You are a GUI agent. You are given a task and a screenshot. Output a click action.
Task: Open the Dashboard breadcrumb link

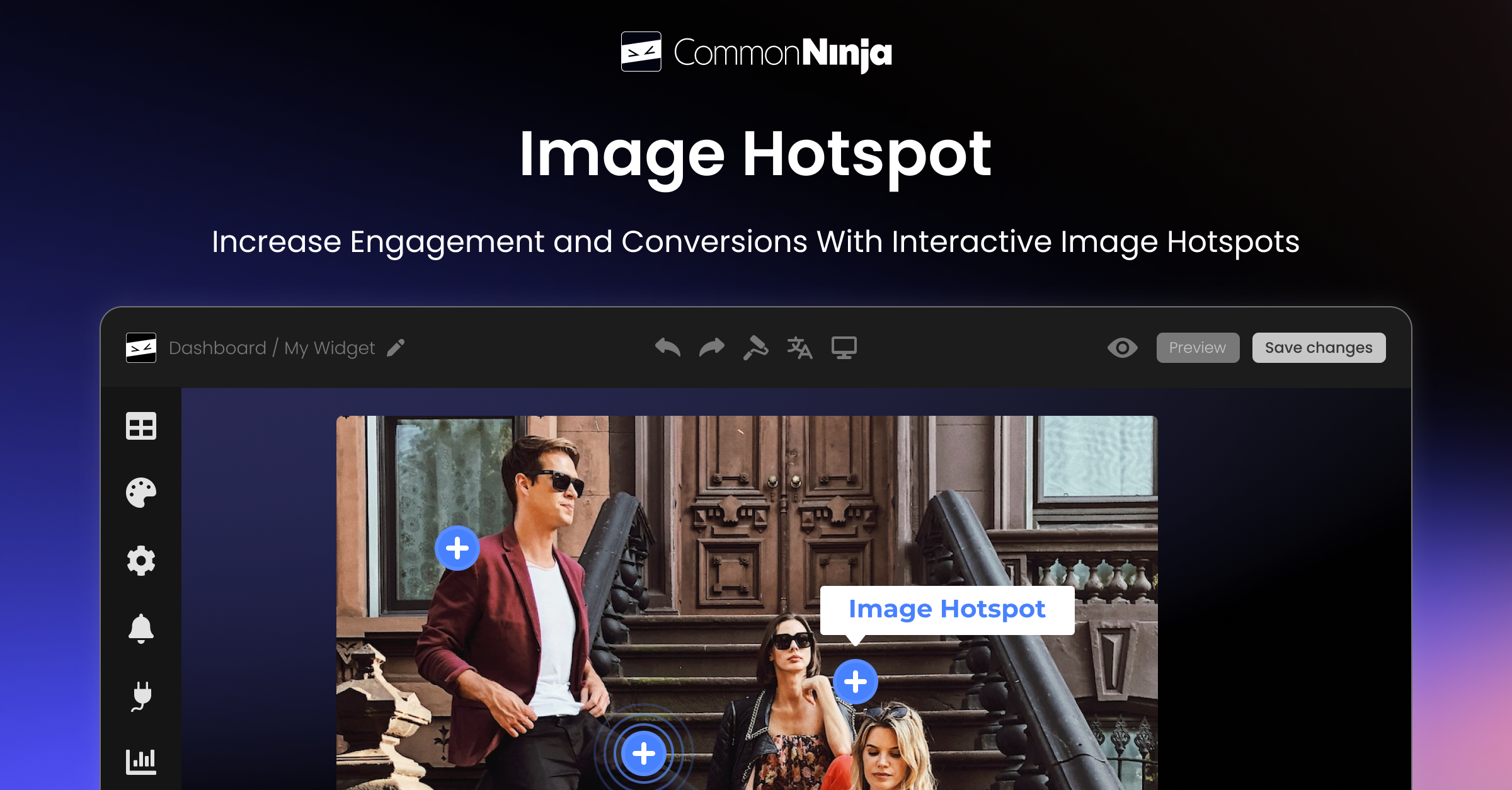coord(217,348)
